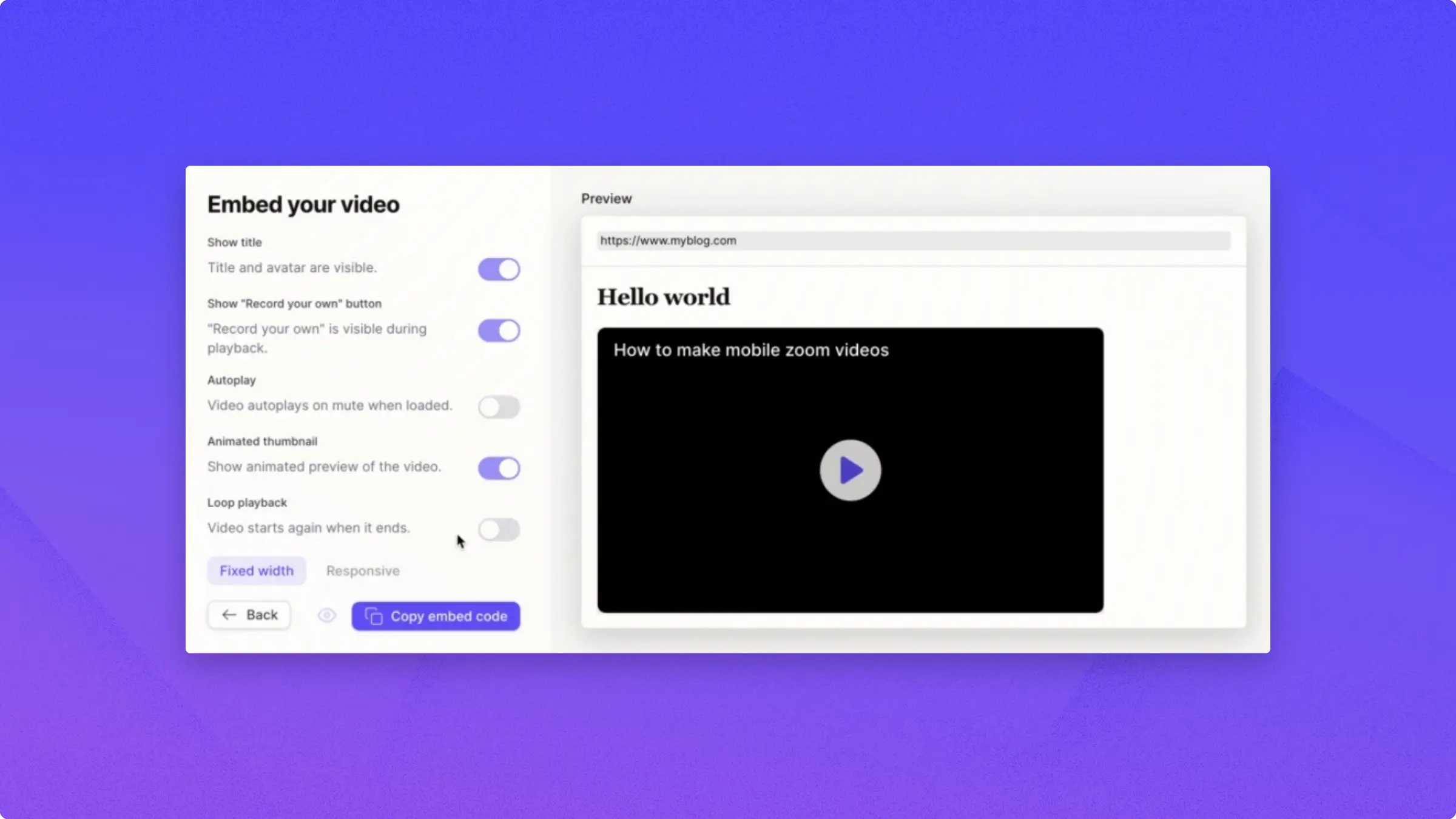Viewport: 1456px width, 819px height.
Task: Switch to the Responsive tab
Action: [x=363, y=571]
